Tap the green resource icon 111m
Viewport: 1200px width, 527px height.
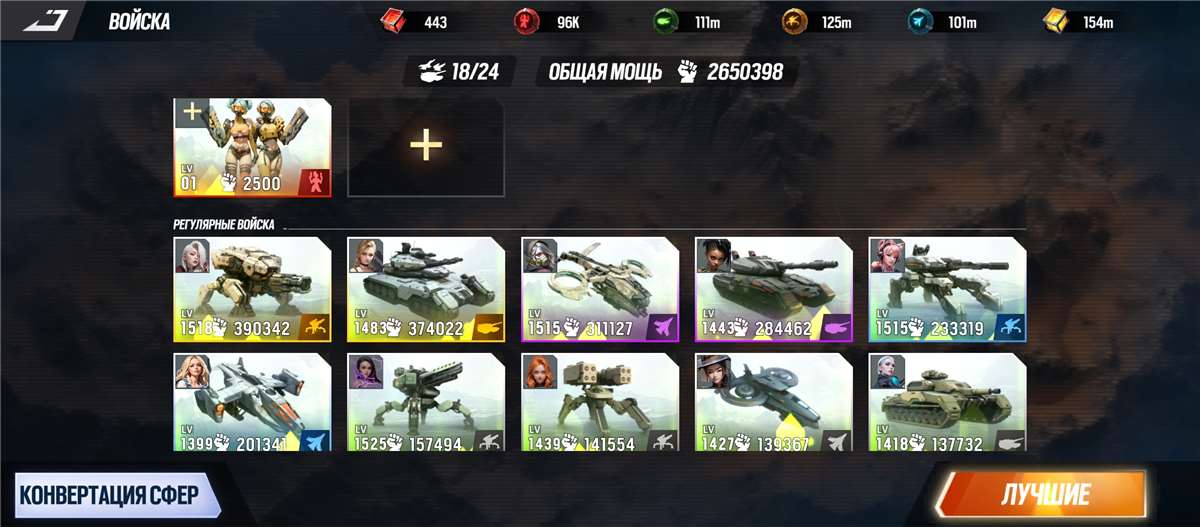(663, 21)
